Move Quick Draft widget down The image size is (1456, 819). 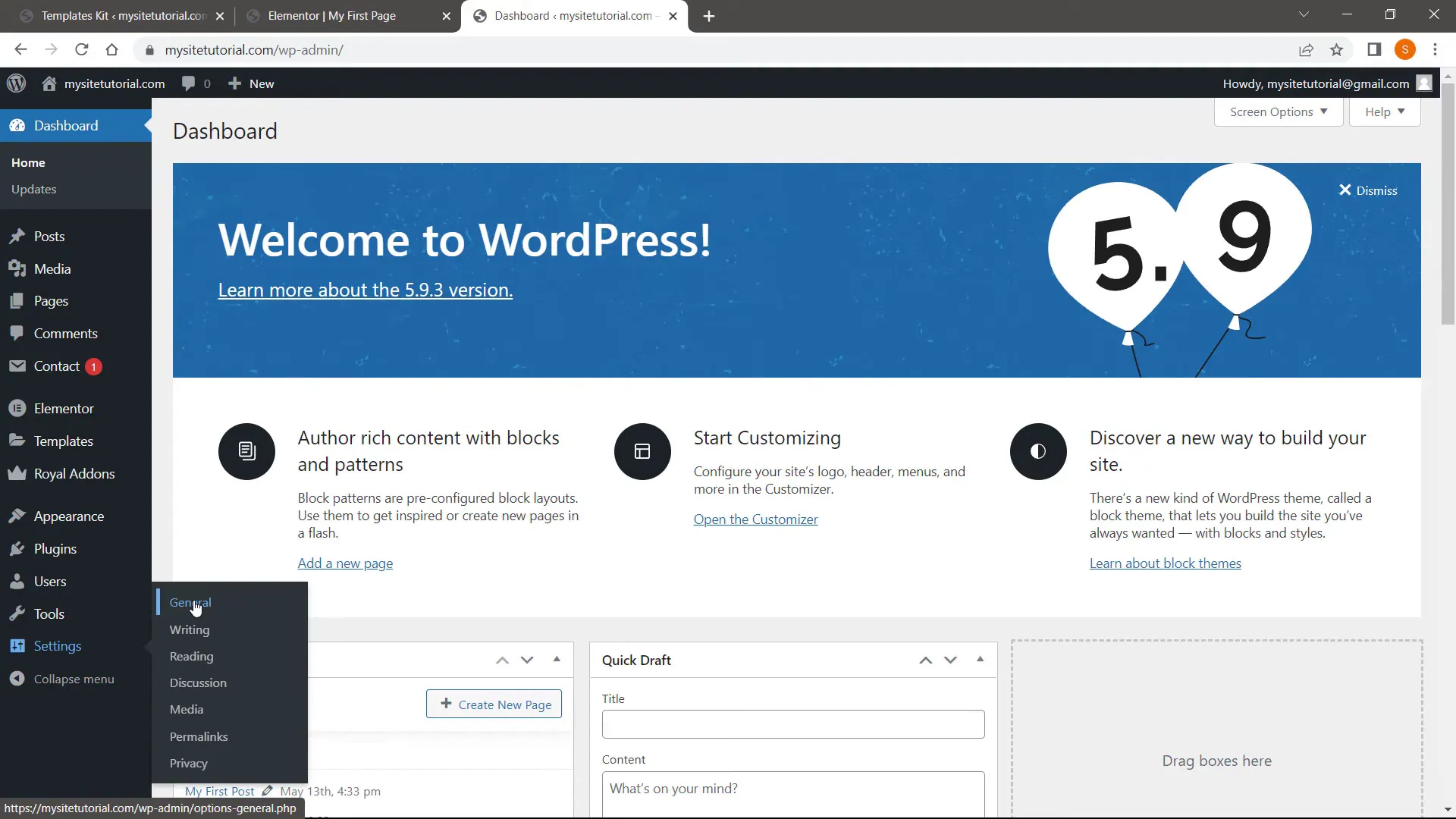click(950, 661)
